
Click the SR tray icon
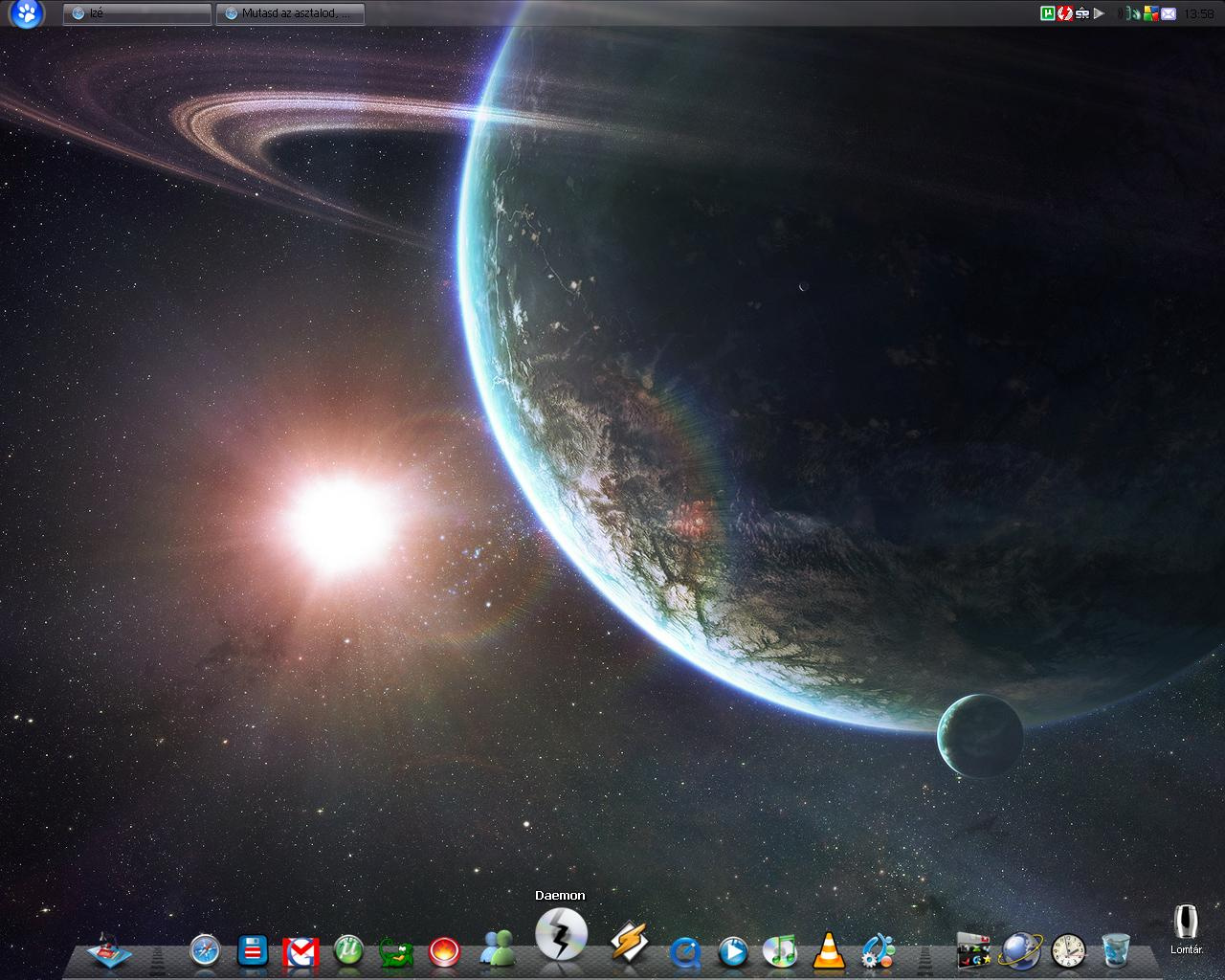pos(1081,13)
